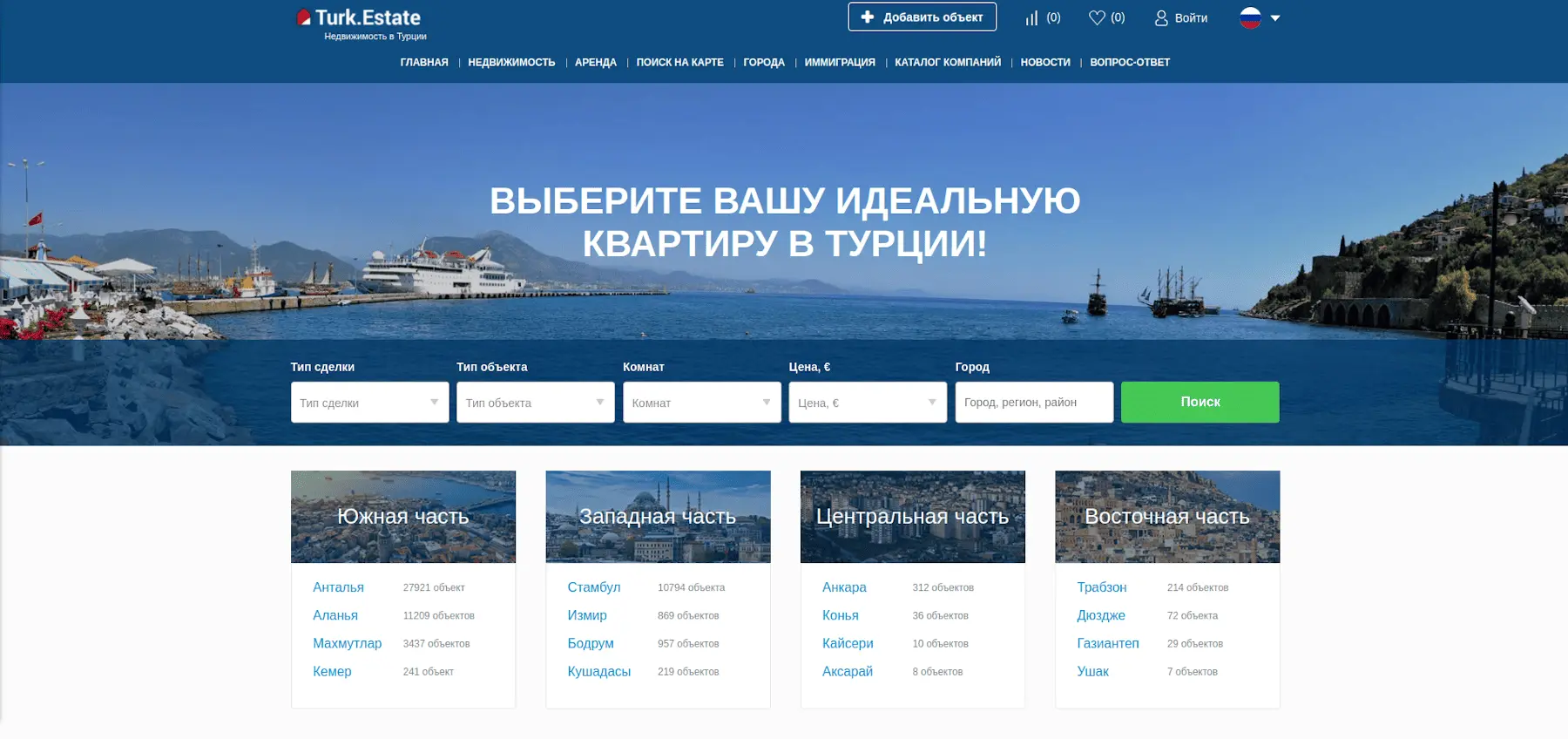1568x739 pixels.
Task: Open the ГОРОДА menu item
Action: (764, 63)
